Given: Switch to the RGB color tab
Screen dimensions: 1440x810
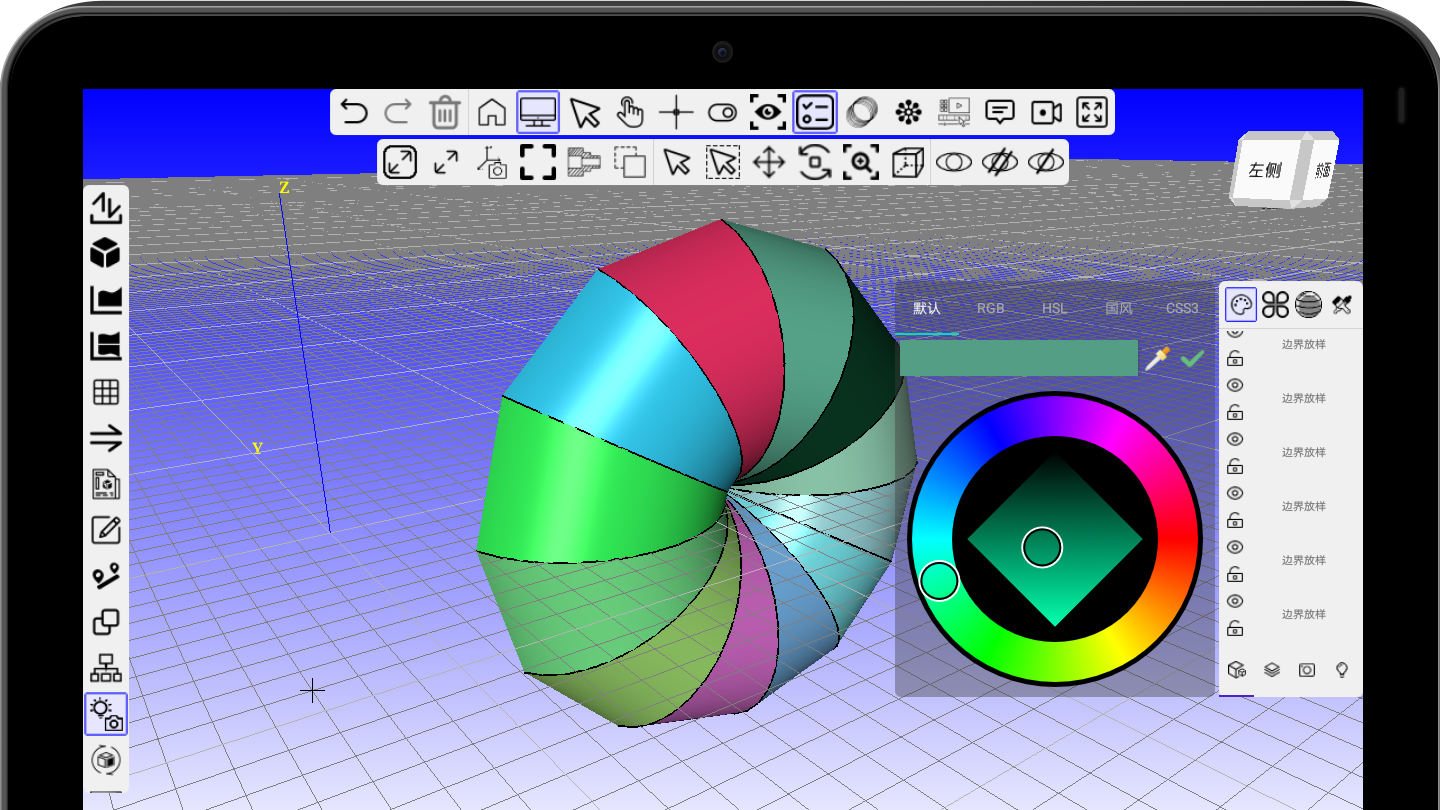Looking at the screenshot, I should pos(990,308).
